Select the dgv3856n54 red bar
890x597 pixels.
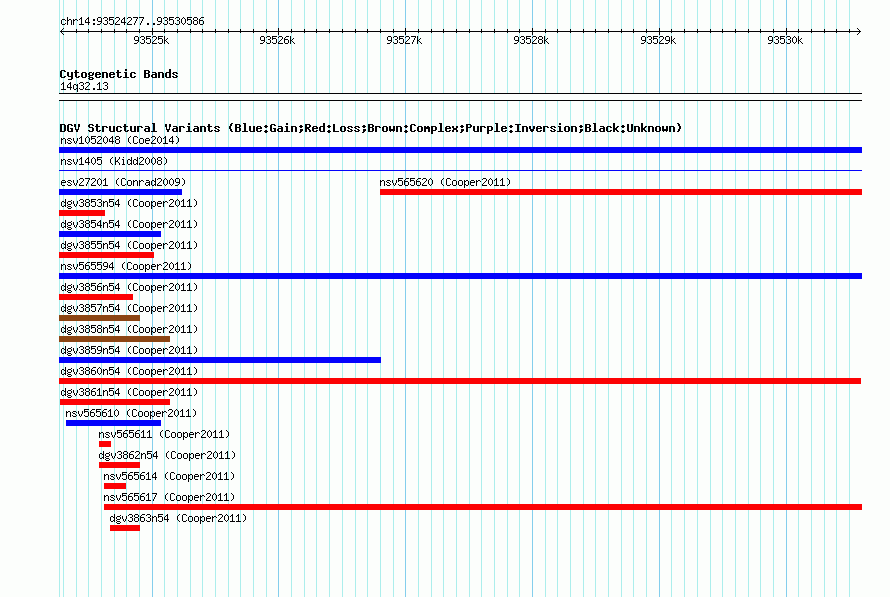click(96, 297)
